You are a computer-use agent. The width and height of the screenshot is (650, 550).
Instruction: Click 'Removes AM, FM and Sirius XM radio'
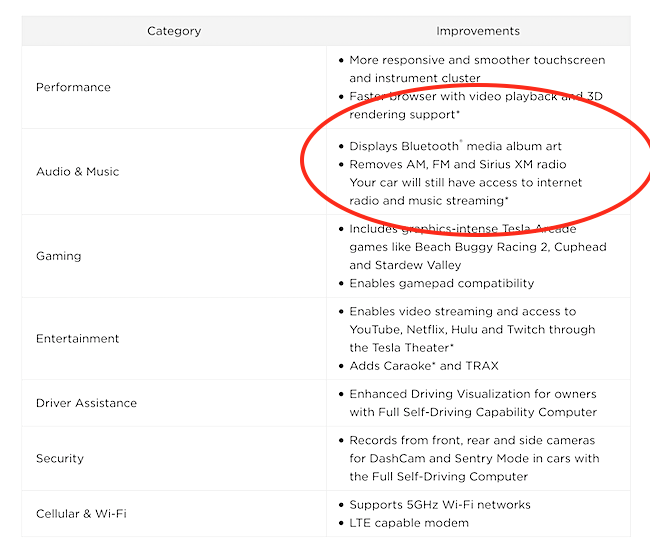458,165
